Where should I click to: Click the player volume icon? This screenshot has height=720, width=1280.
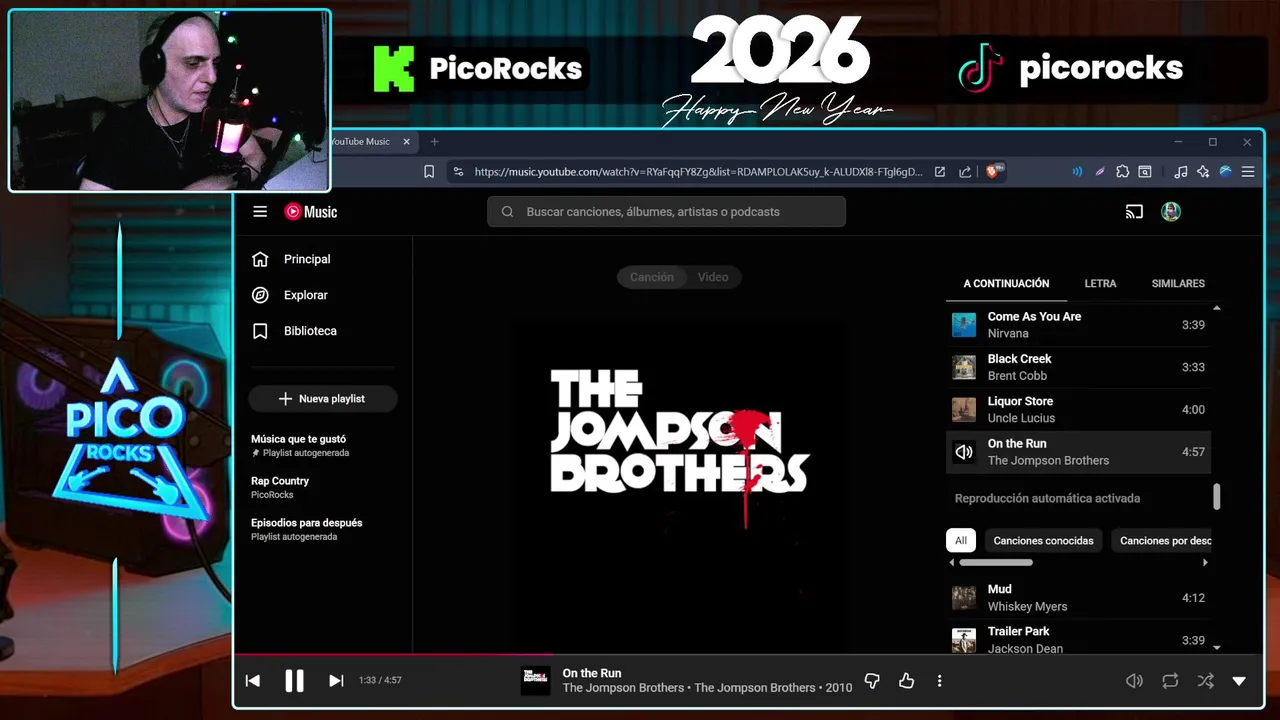(x=1134, y=681)
